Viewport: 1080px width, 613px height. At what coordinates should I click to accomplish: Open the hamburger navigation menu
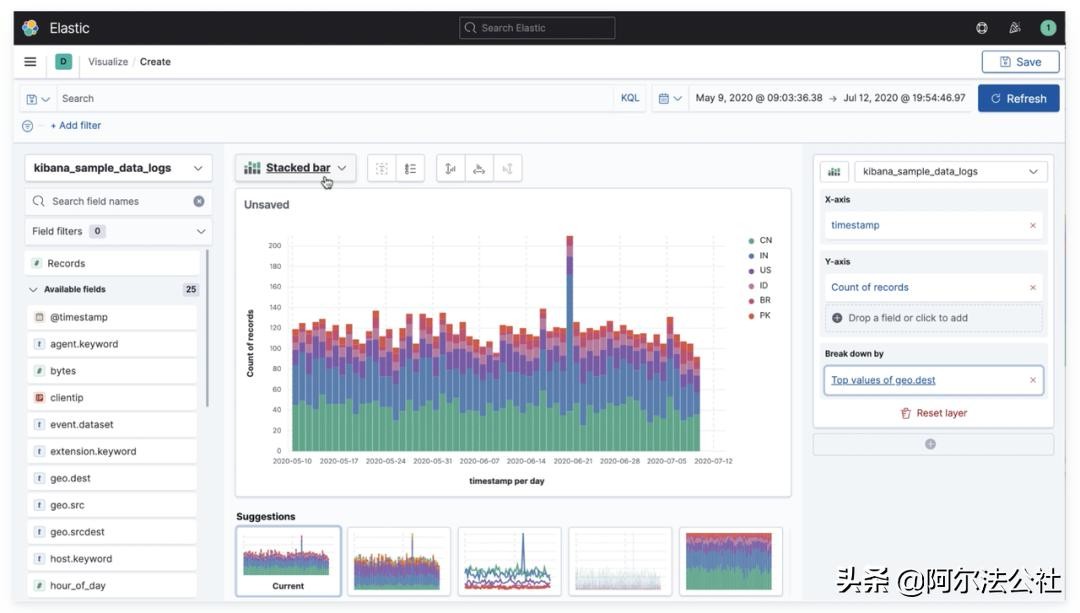pos(30,62)
